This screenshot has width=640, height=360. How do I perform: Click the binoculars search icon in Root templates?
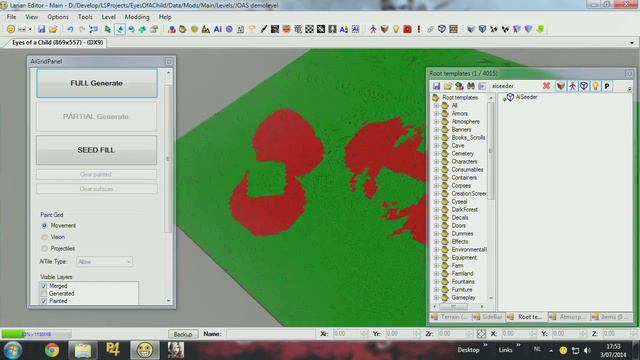click(x=471, y=86)
